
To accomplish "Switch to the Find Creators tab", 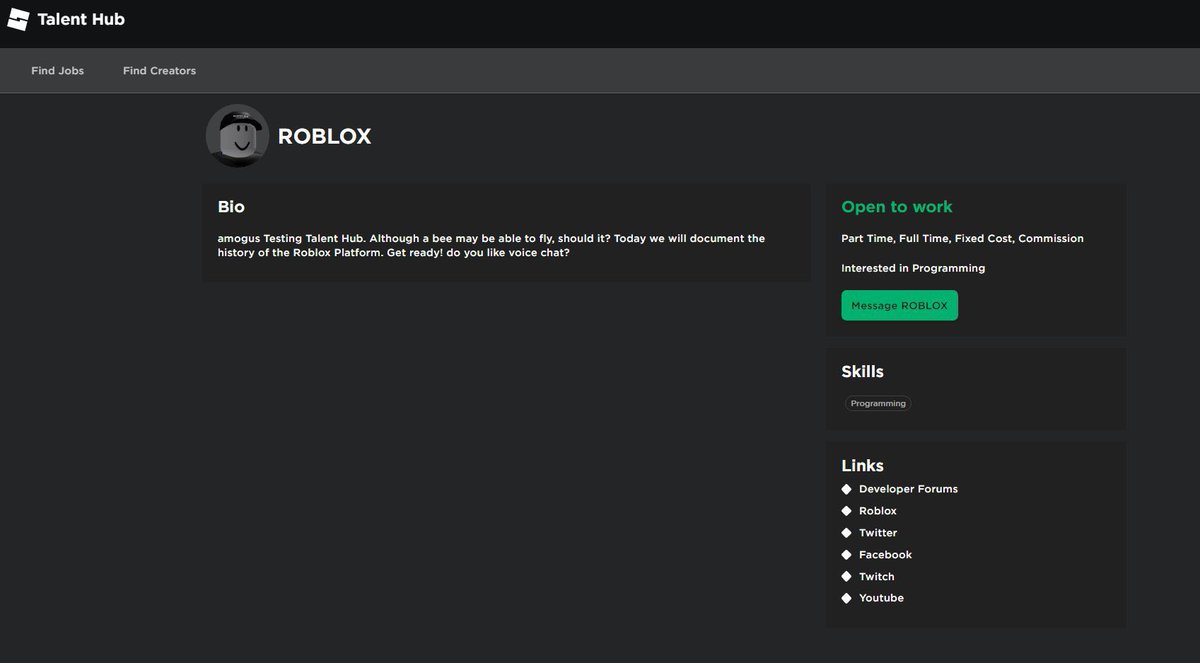I will pos(159,71).
